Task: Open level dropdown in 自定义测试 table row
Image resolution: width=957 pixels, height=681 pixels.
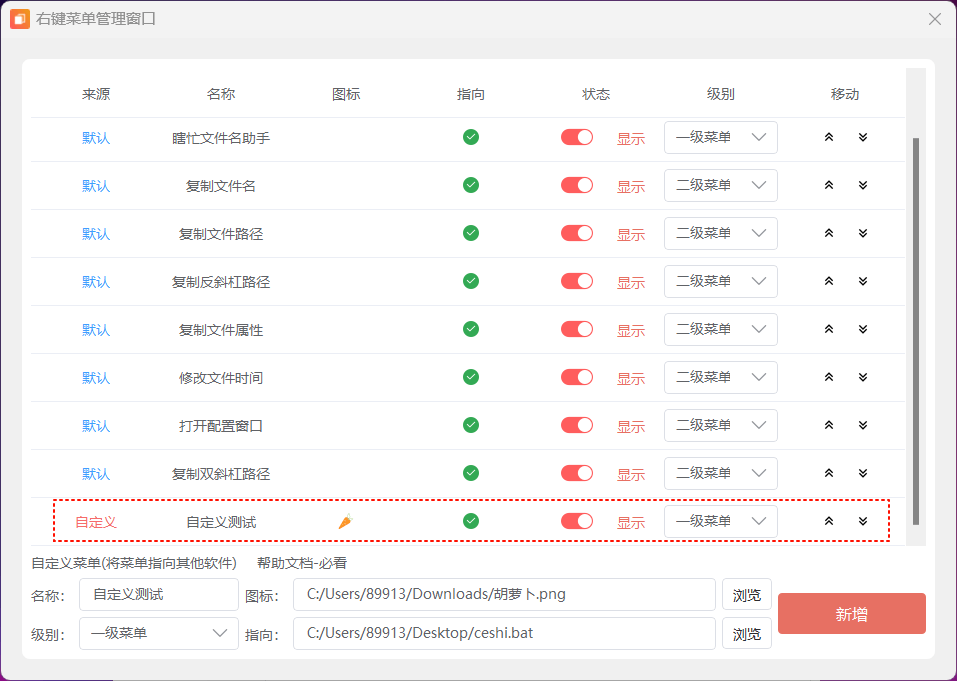Action: point(721,521)
